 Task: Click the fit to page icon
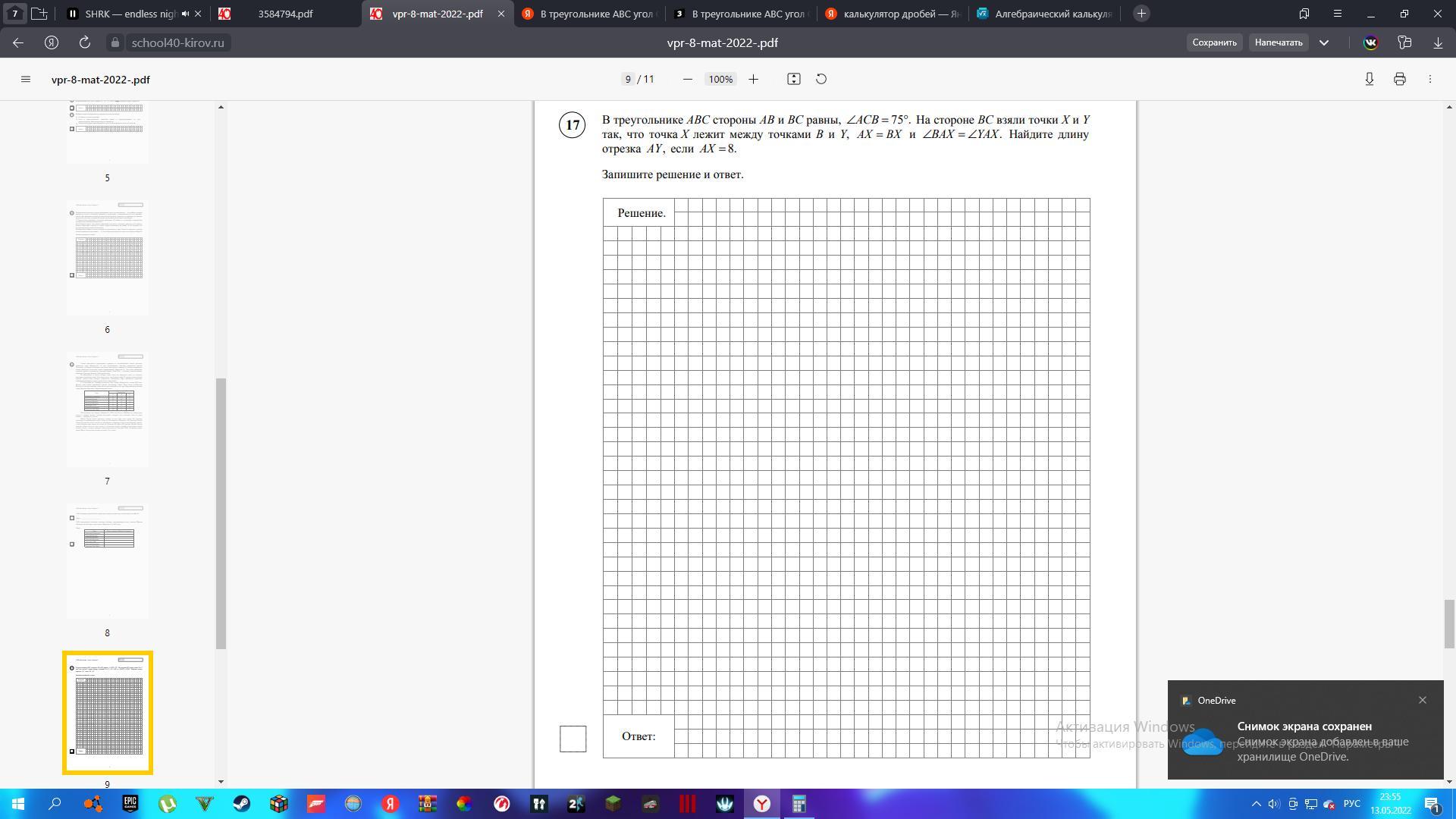[793, 79]
